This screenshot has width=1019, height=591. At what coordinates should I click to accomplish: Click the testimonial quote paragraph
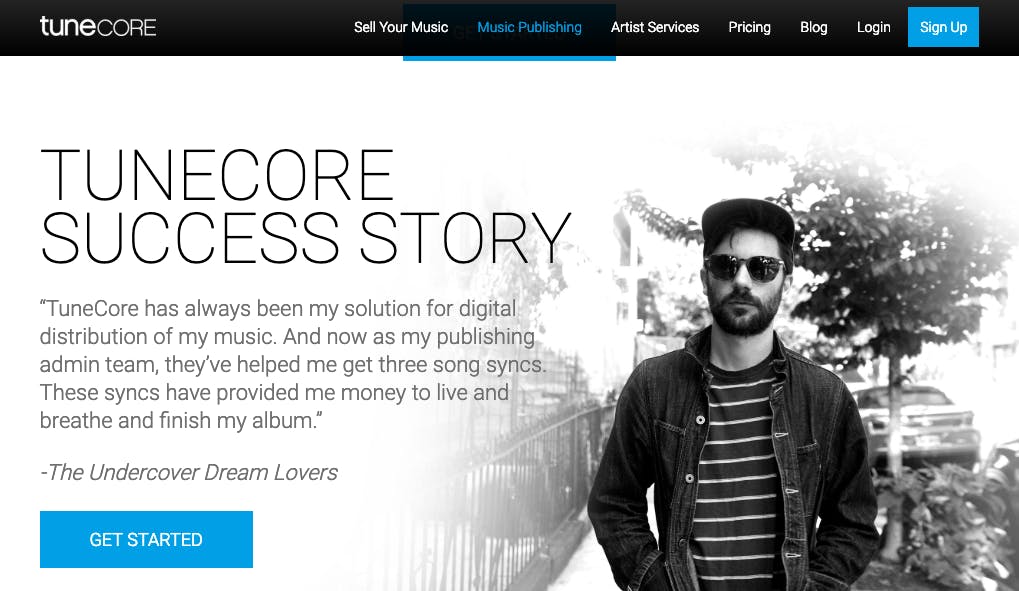coord(292,364)
